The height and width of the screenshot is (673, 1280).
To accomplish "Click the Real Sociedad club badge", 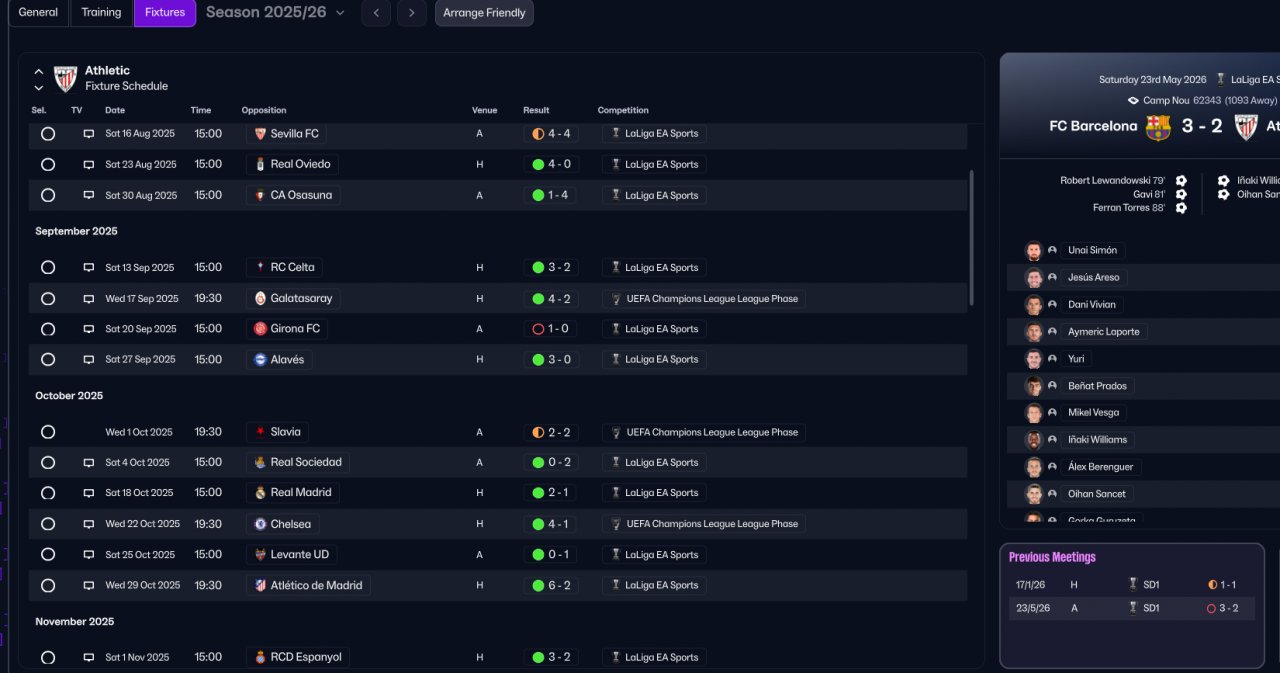I will click(260, 462).
